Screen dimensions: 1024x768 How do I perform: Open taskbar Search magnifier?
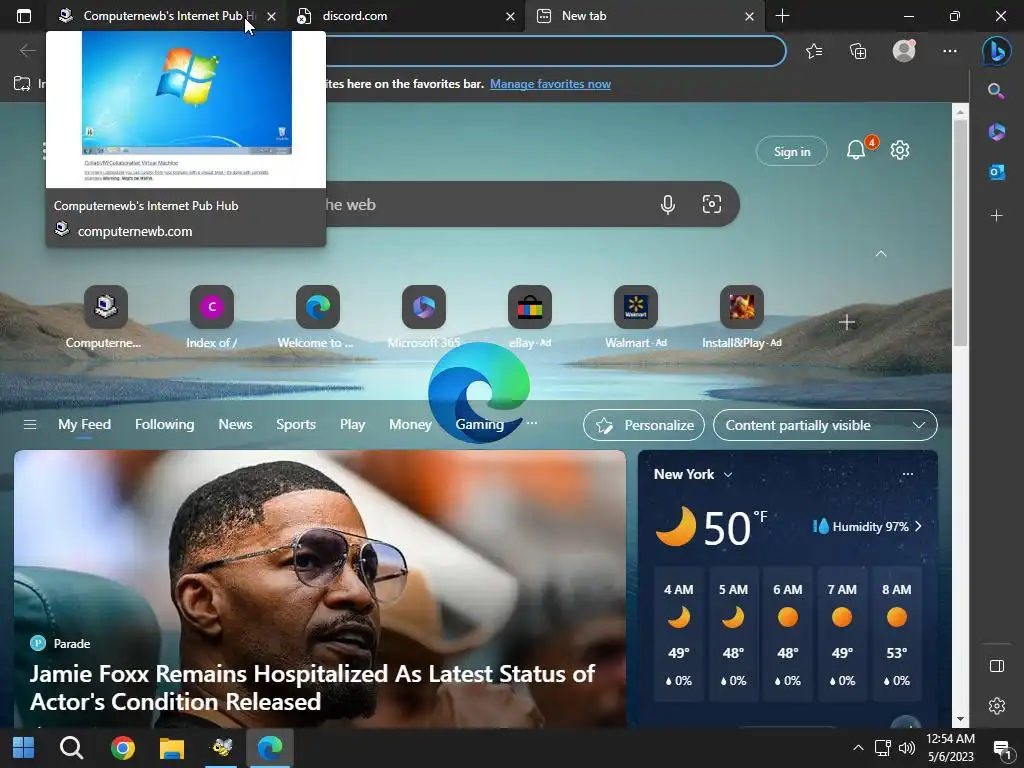(x=71, y=748)
